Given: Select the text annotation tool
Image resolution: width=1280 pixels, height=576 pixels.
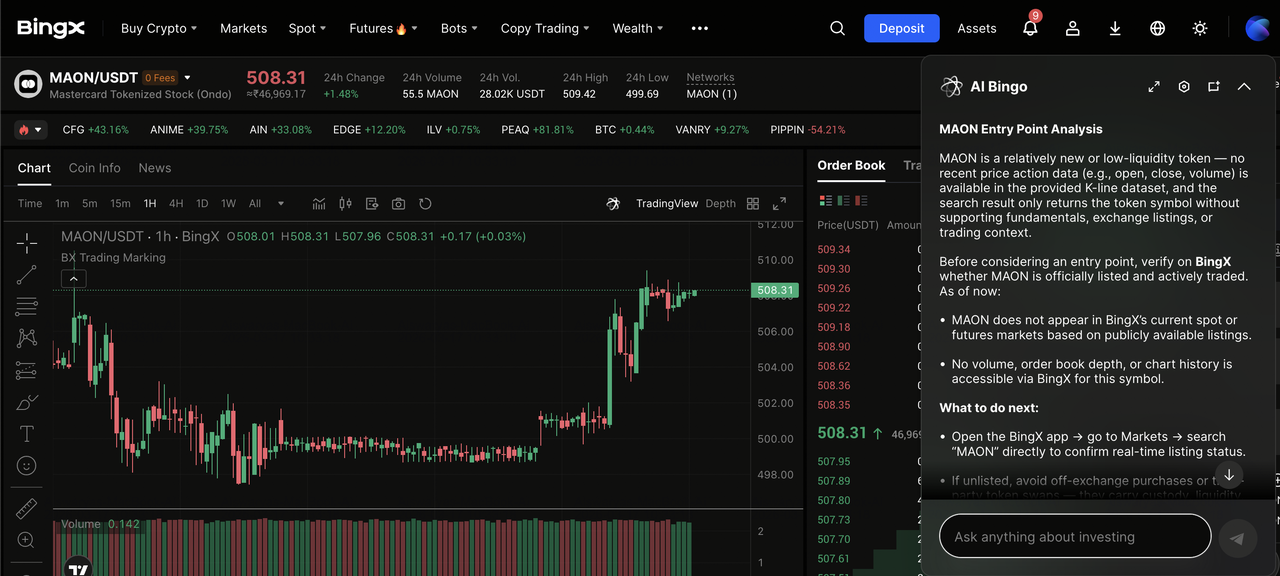Looking at the screenshot, I should click(x=27, y=434).
